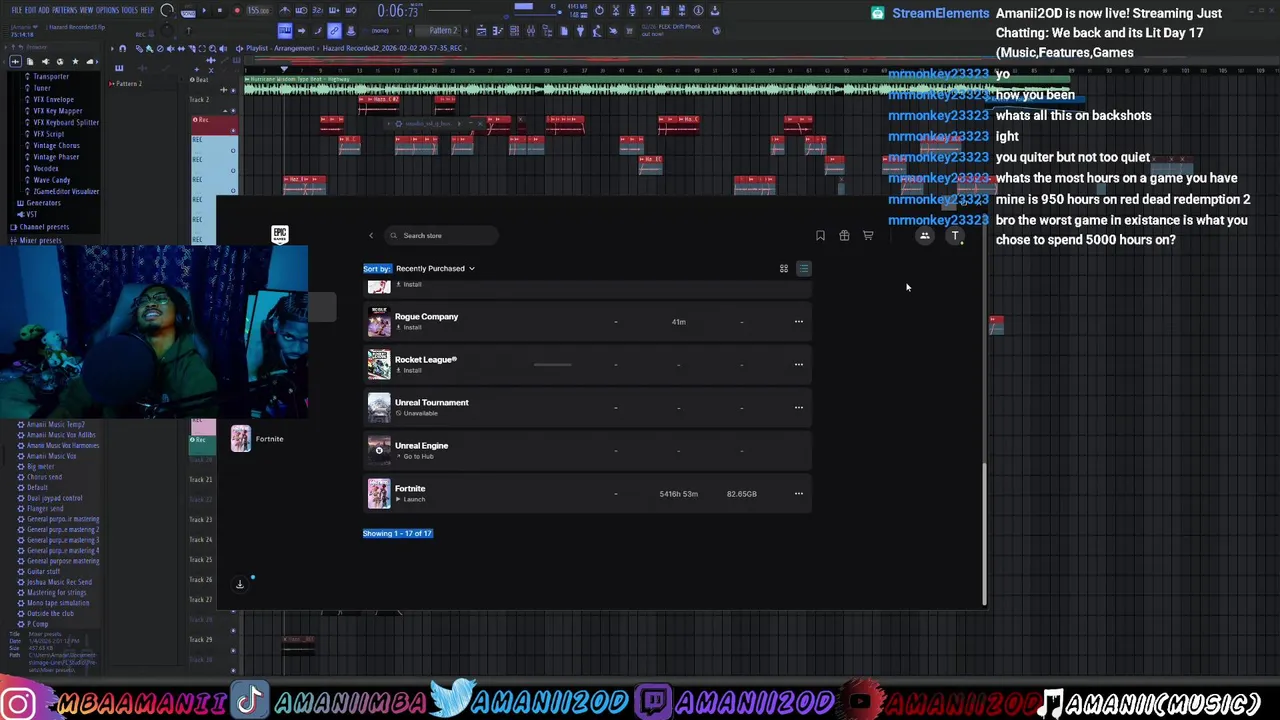Click the Twitch icon in the bottom banner

(x=653, y=701)
